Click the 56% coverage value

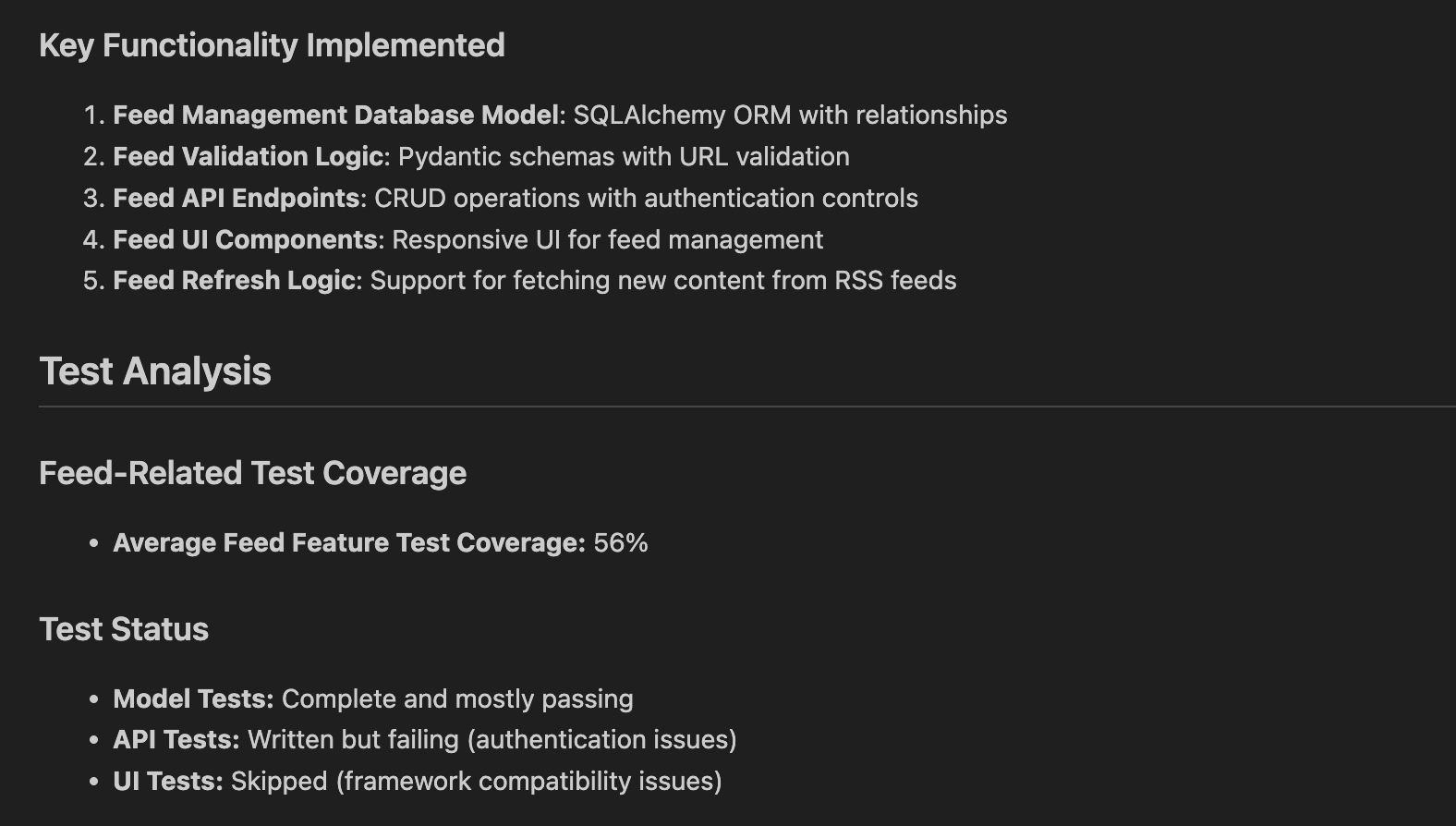(621, 543)
